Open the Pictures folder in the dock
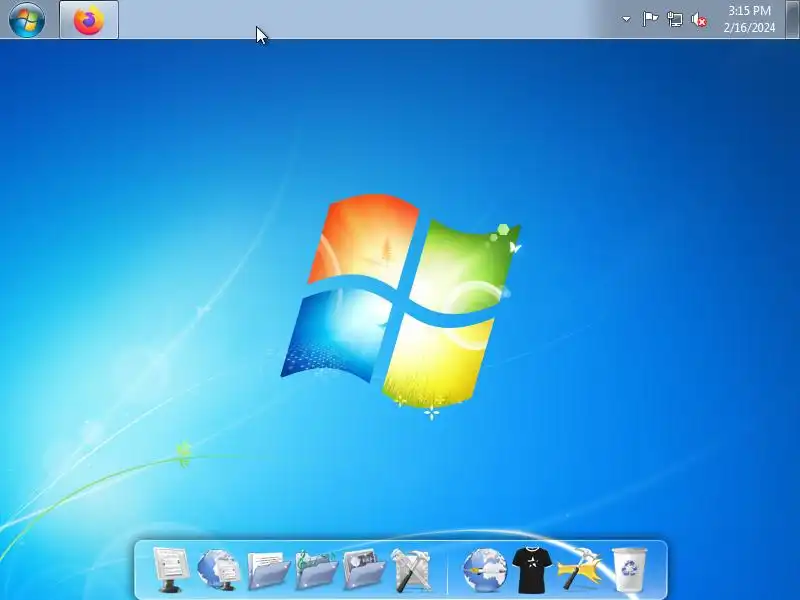 coord(364,569)
